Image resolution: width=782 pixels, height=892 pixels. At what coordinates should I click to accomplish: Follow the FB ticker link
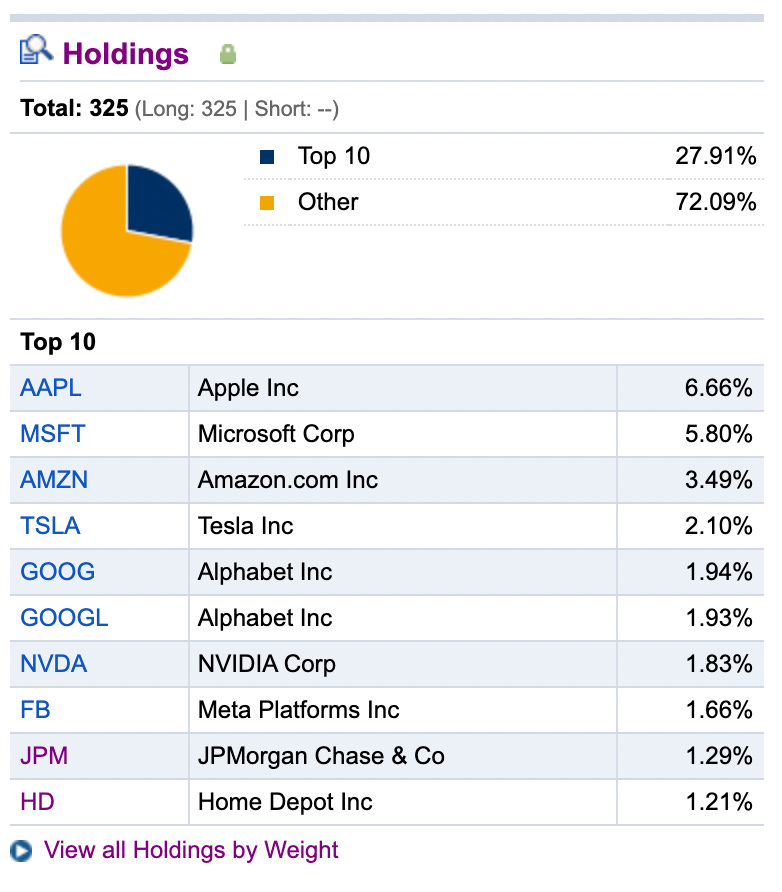click(x=35, y=710)
